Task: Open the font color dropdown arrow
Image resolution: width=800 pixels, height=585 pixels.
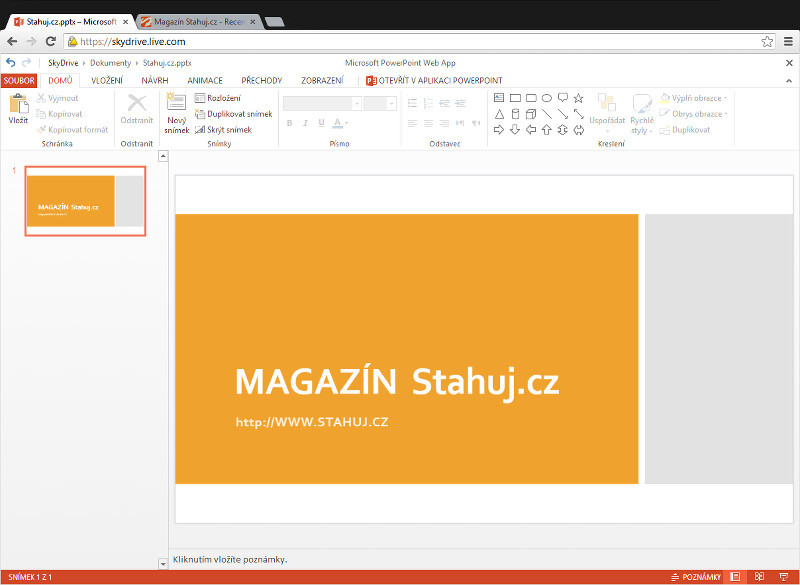Action: 346,123
